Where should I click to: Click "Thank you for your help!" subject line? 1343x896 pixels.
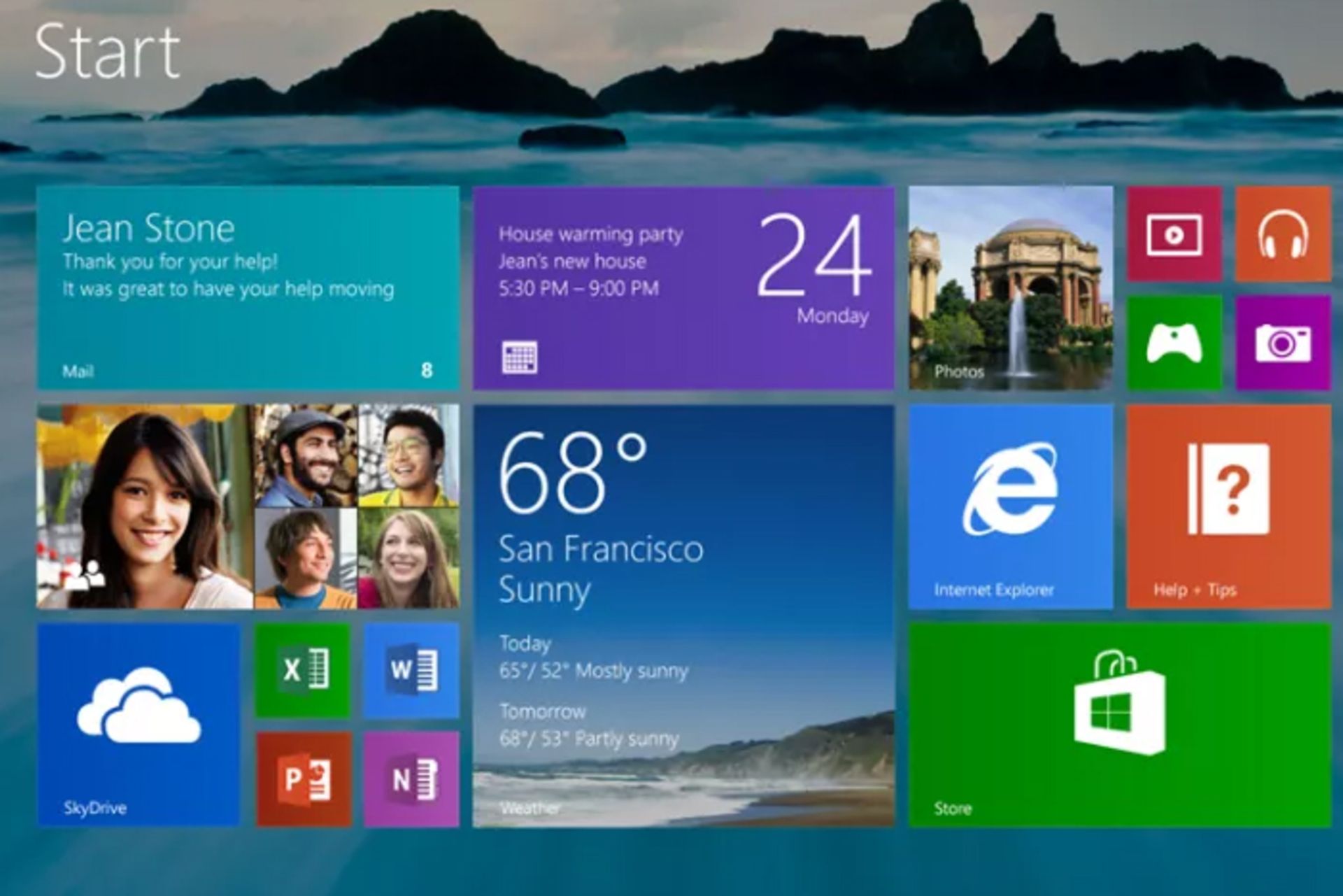coord(171,262)
